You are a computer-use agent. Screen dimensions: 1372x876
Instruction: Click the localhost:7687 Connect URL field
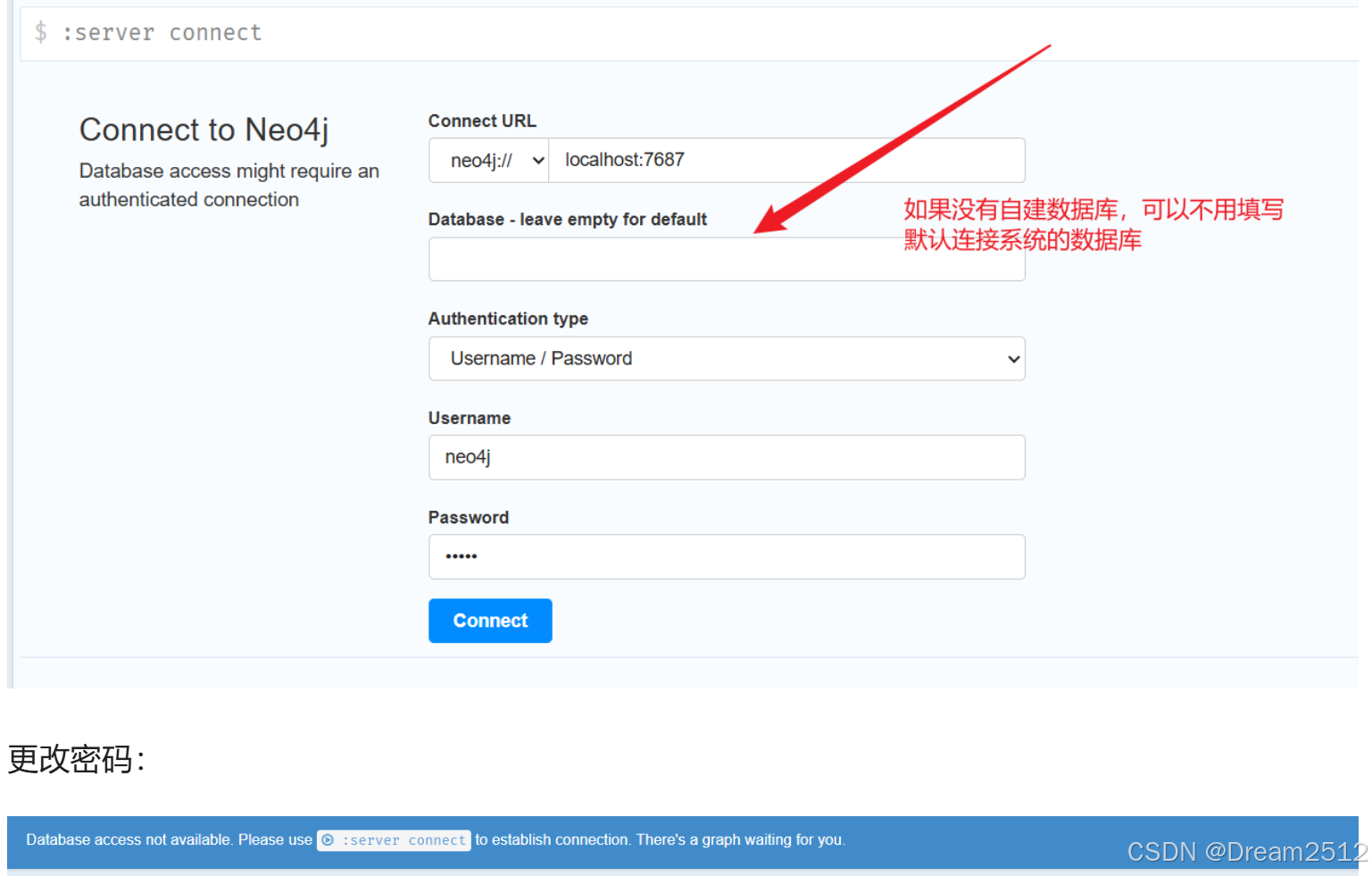[x=786, y=161]
